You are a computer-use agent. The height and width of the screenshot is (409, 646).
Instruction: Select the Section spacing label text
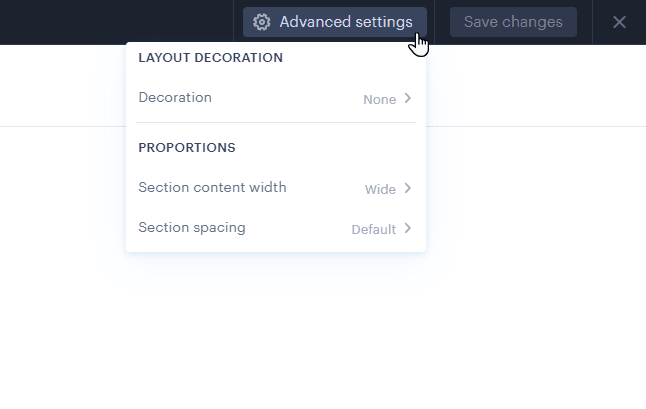[x=192, y=228]
